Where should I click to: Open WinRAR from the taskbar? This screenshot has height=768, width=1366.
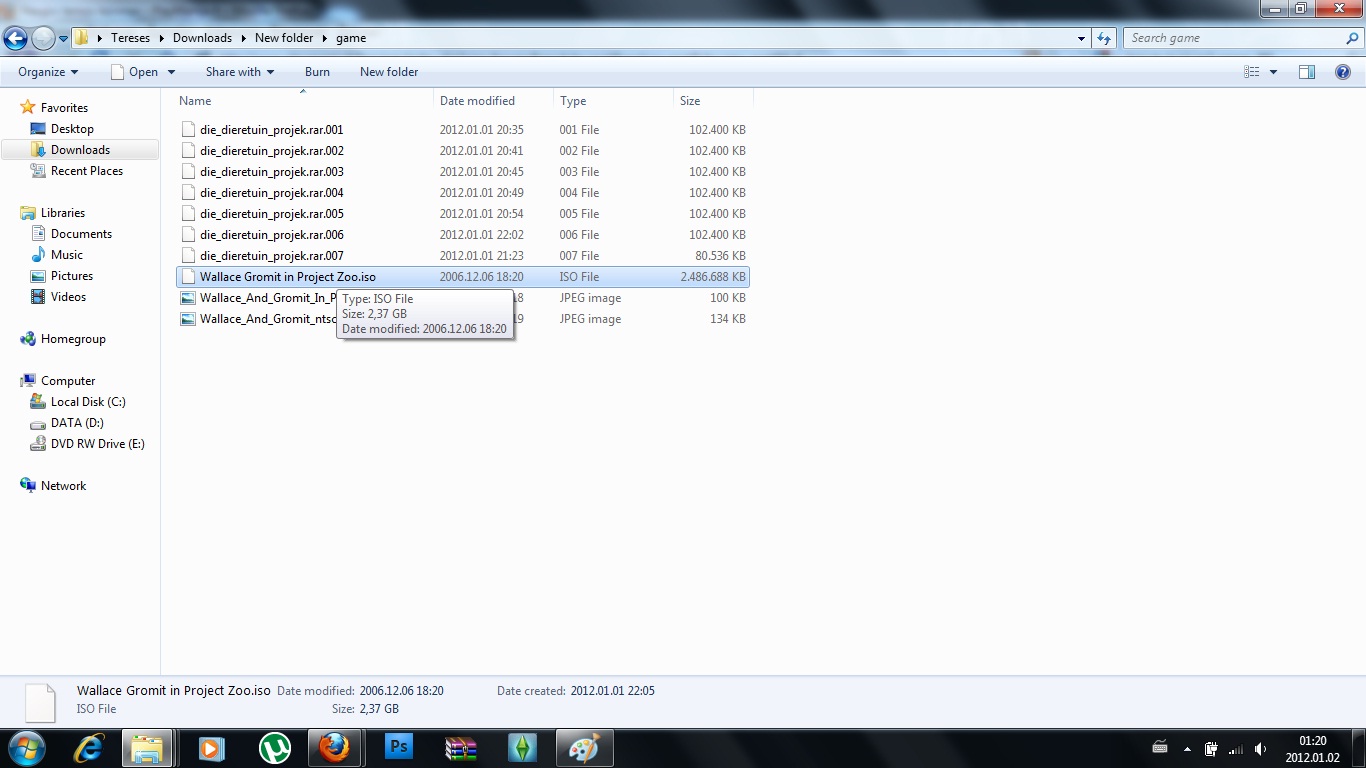coord(461,748)
